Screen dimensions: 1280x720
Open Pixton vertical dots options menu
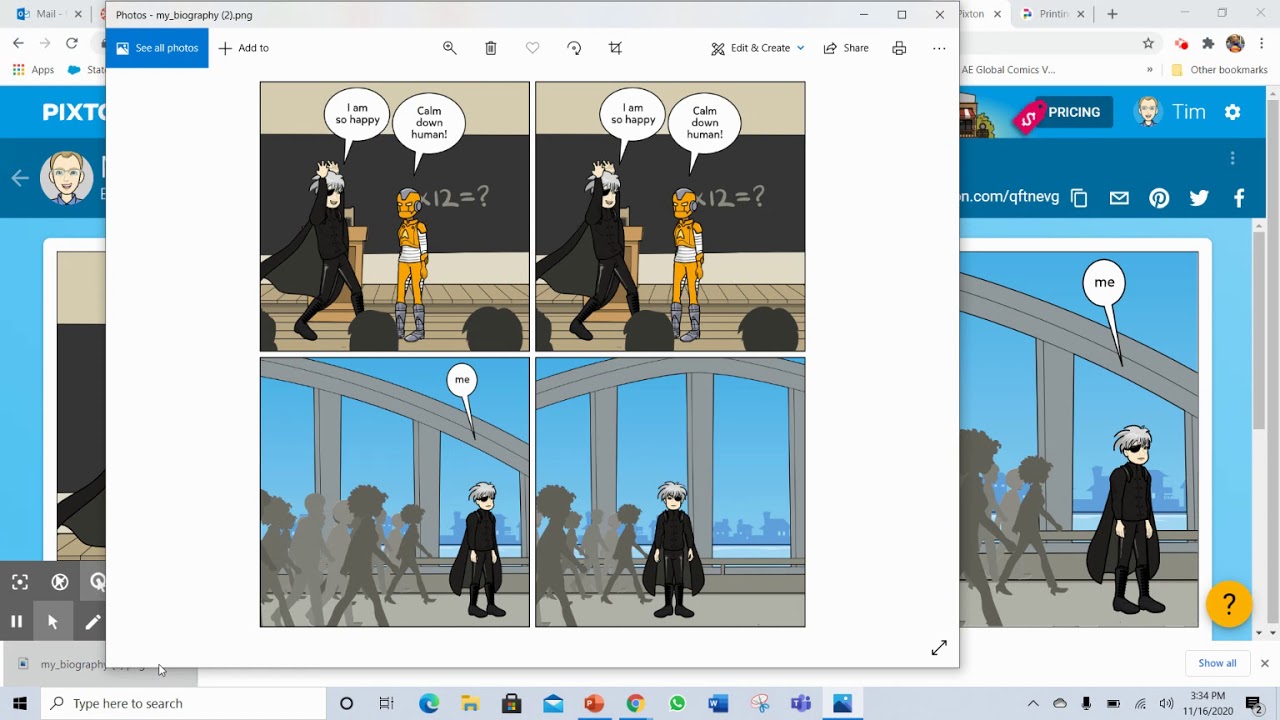[x=1233, y=158]
